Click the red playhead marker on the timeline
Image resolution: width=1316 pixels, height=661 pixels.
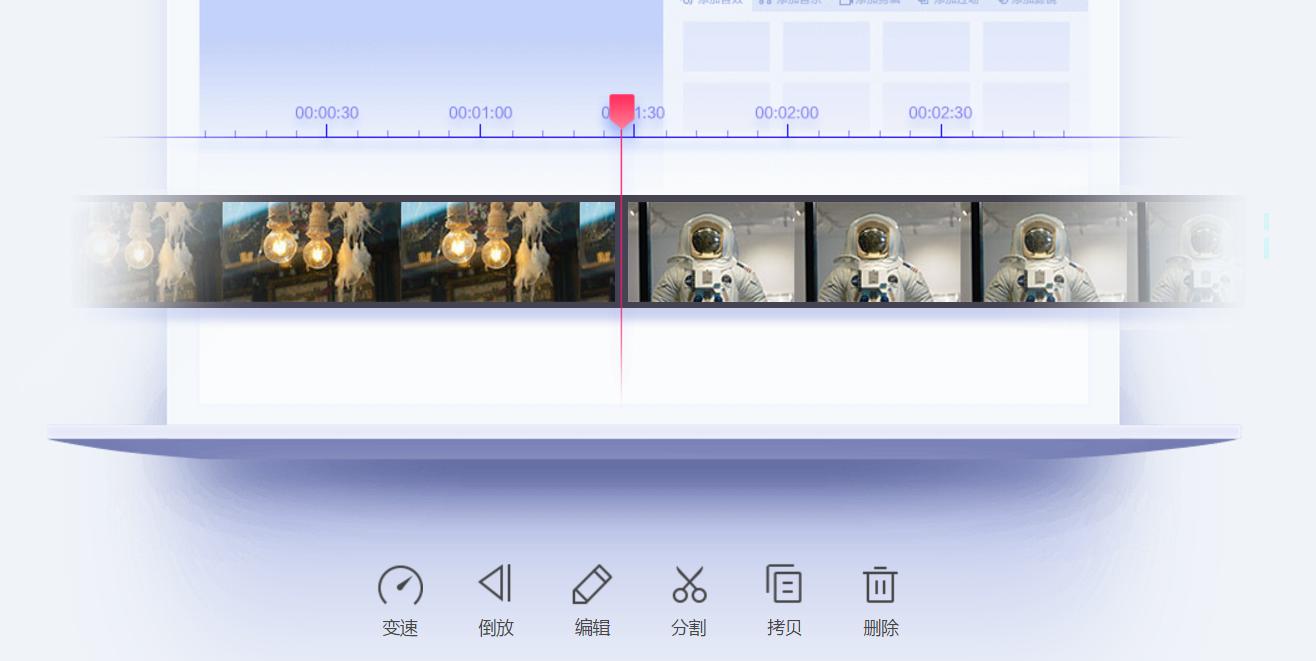tap(622, 104)
